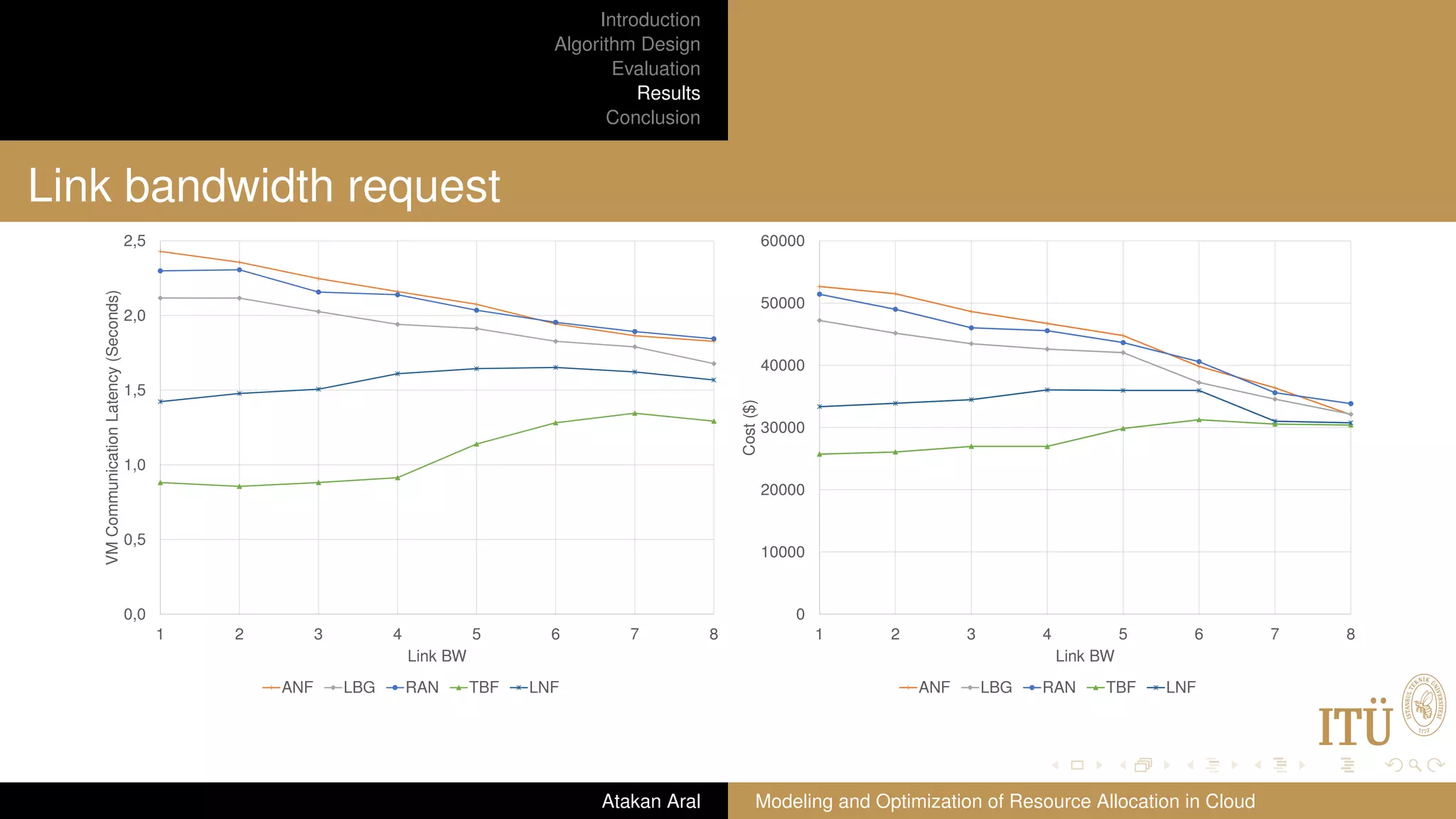Click ANF legend entry in cost chart
Image resolution: width=1456 pixels, height=819 pixels.
(x=924, y=687)
